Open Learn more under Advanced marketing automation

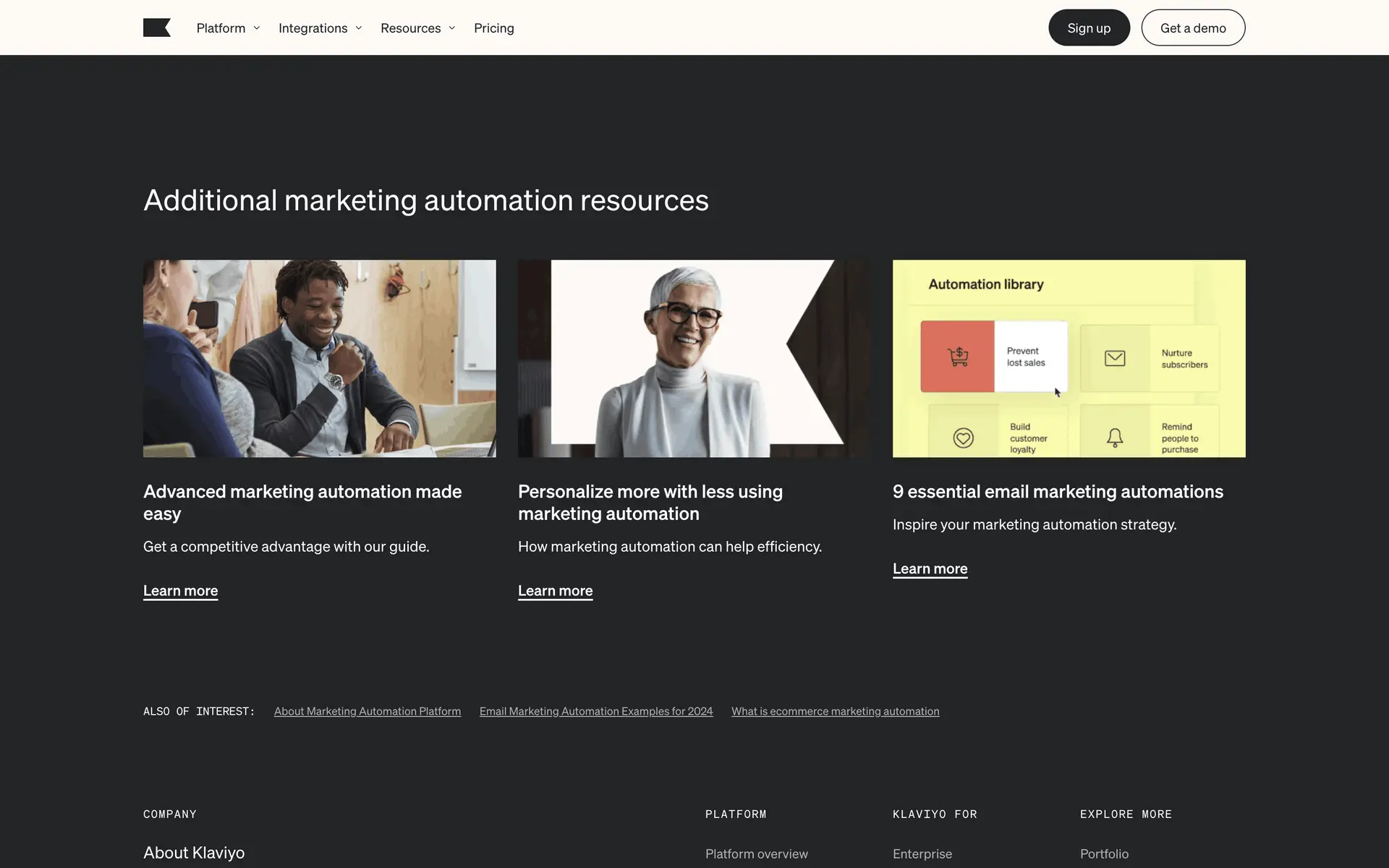[x=180, y=590]
